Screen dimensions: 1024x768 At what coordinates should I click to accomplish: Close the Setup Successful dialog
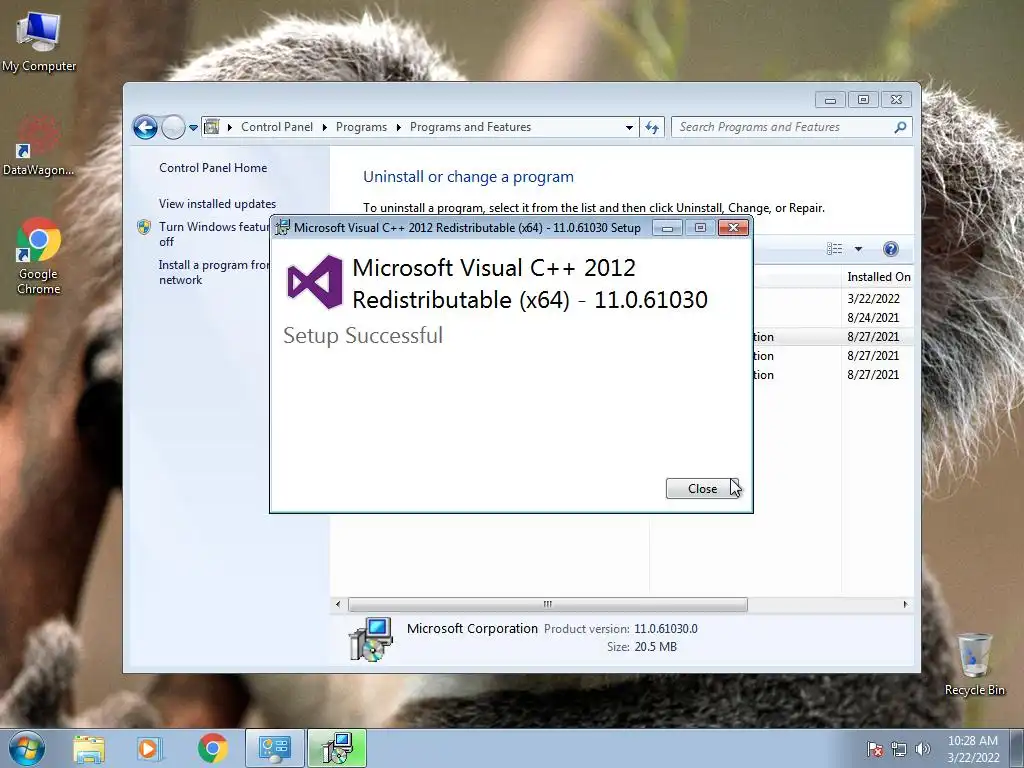(x=702, y=488)
